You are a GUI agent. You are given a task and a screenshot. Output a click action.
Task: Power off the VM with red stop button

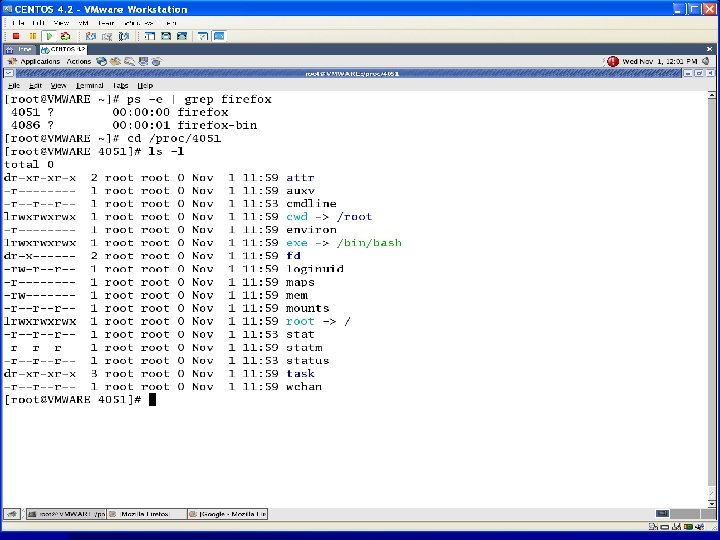[16, 36]
